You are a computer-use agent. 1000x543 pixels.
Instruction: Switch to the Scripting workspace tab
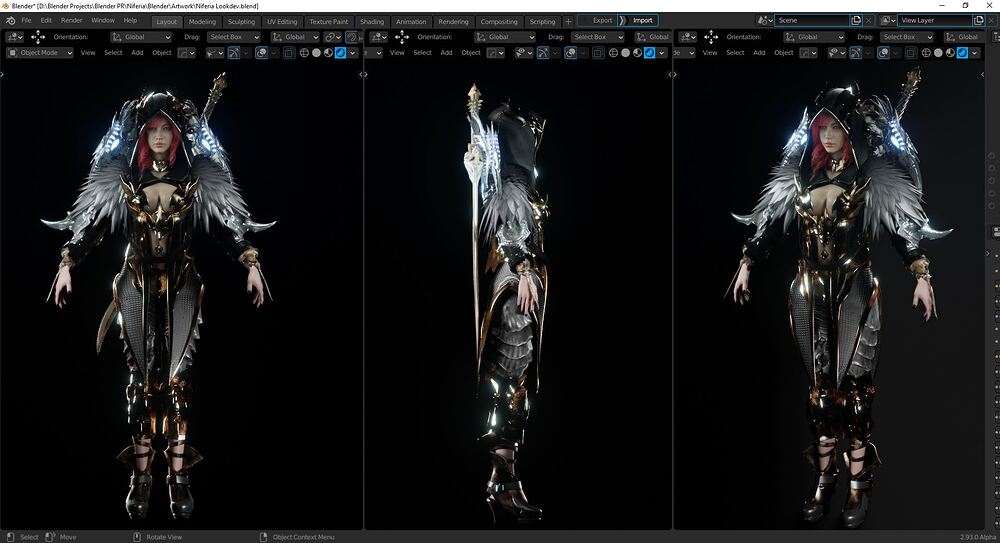(x=542, y=21)
